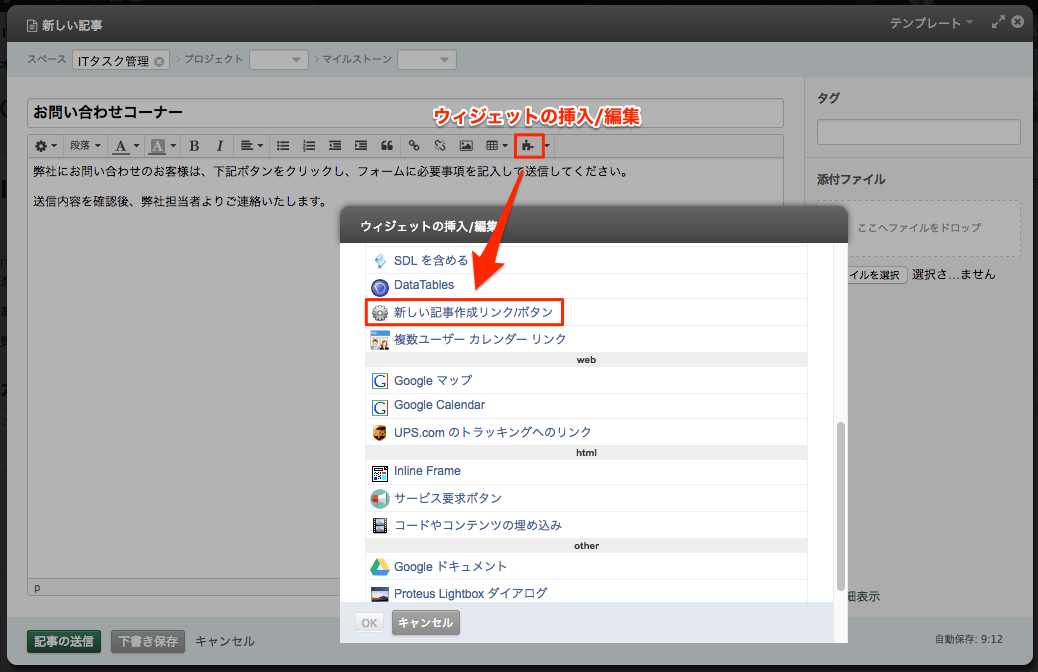Apply blockquote formatting
This screenshot has width=1038, height=672.
pos(386,146)
